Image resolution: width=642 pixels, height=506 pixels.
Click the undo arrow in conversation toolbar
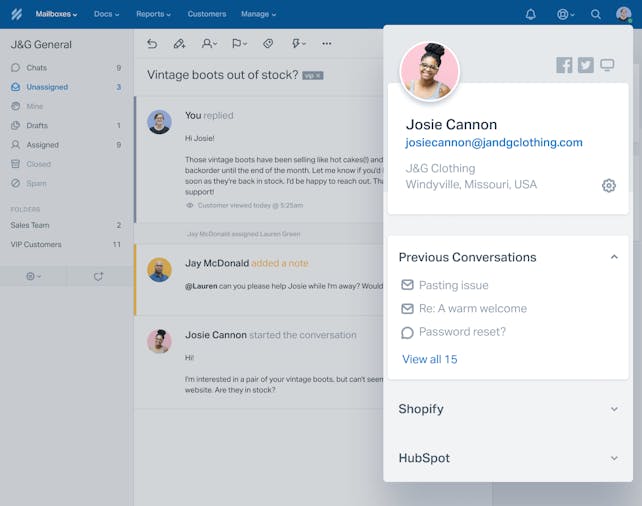152,44
